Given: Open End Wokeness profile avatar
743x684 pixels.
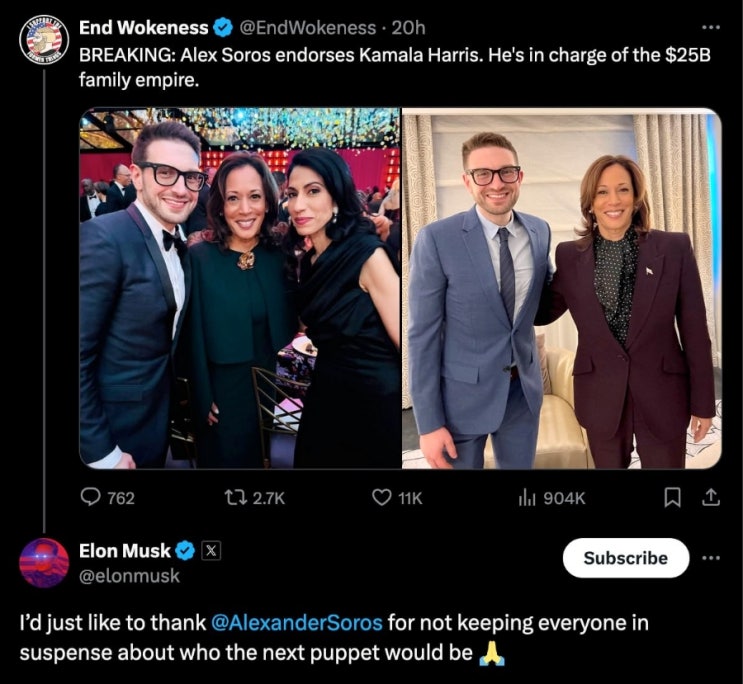Looking at the screenshot, I should 44,42.
